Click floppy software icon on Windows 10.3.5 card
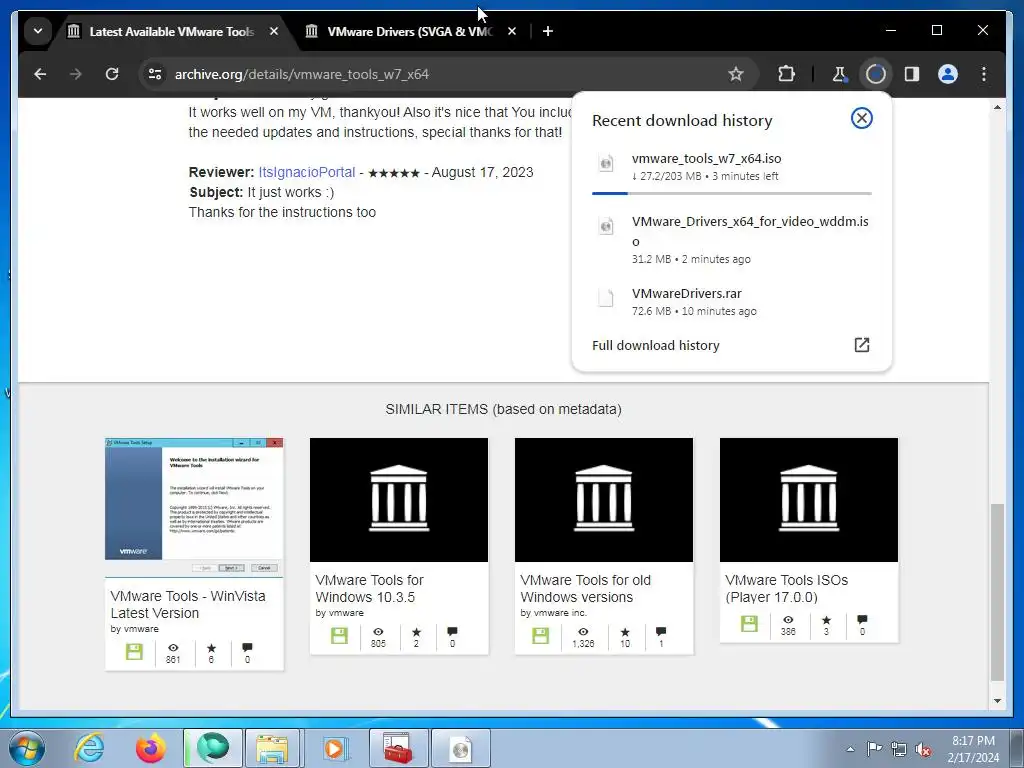 coord(339,635)
